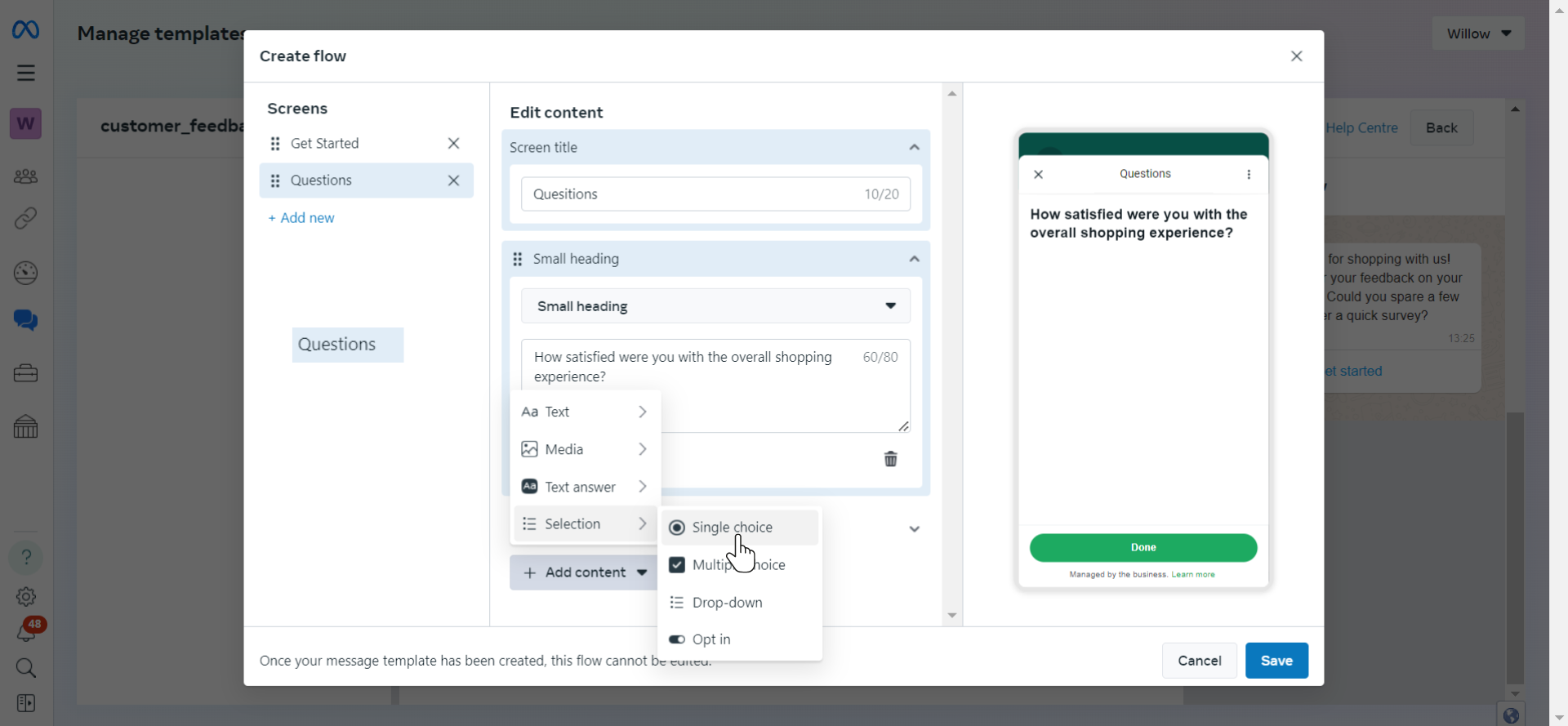This screenshot has width=1568, height=726.
Task: Remove the Get Started screen
Action: pyautogui.click(x=454, y=144)
